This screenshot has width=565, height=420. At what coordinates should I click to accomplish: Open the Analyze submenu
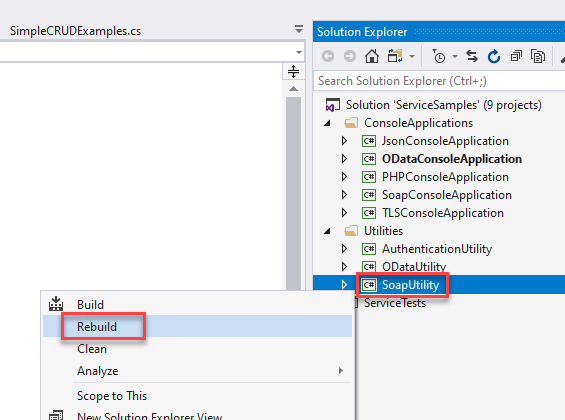pyautogui.click(x=197, y=371)
